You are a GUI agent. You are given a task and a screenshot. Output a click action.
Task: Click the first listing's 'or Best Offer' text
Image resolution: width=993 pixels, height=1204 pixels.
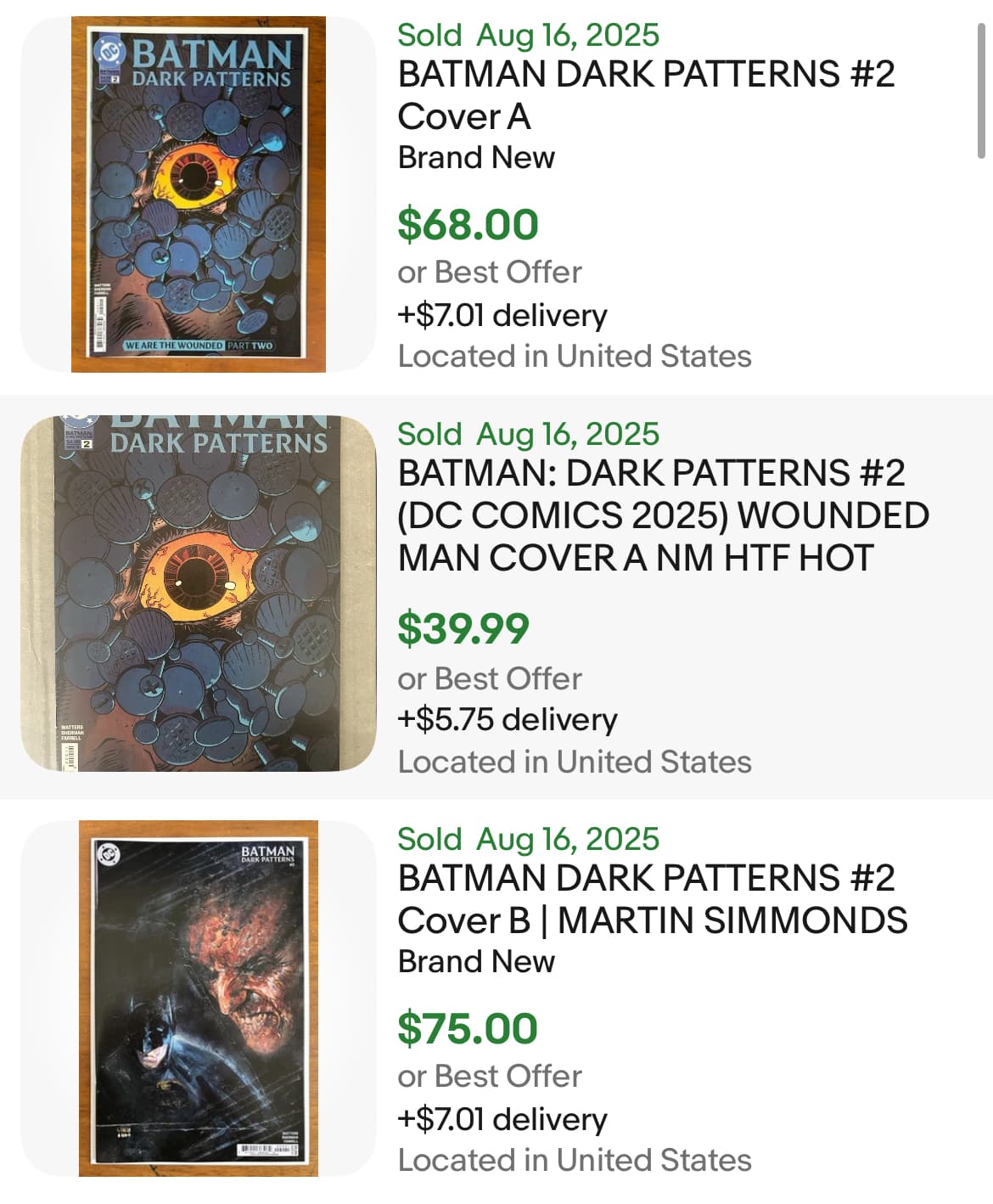click(490, 273)
